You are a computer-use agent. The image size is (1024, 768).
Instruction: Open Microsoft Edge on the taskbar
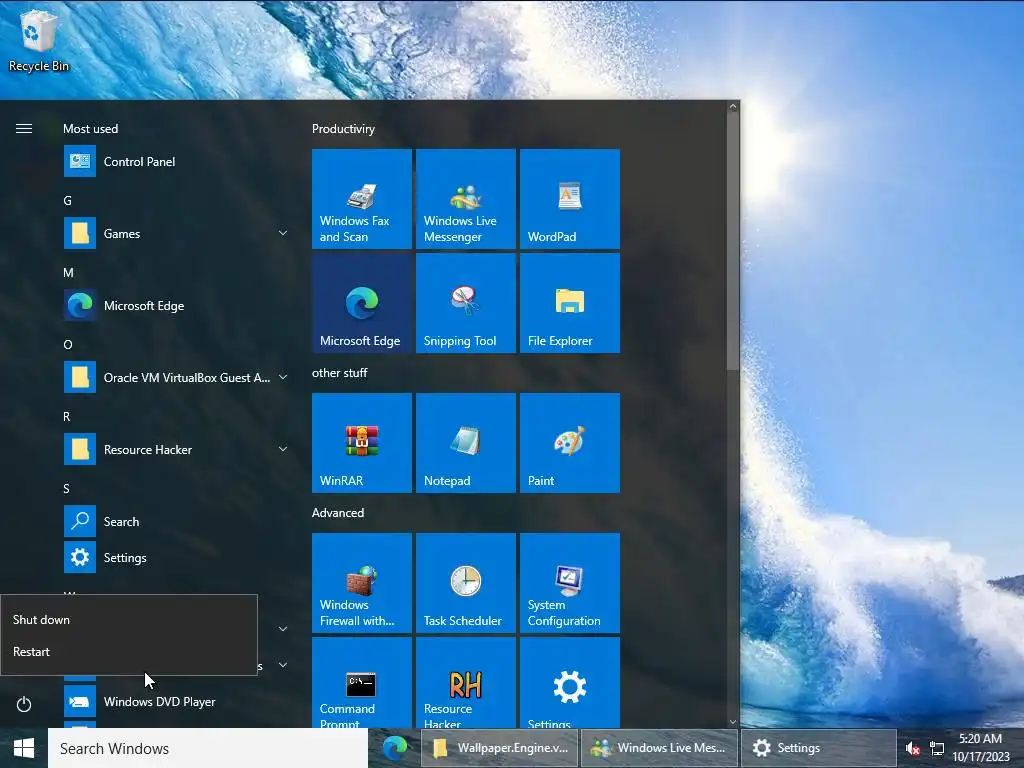394,748
